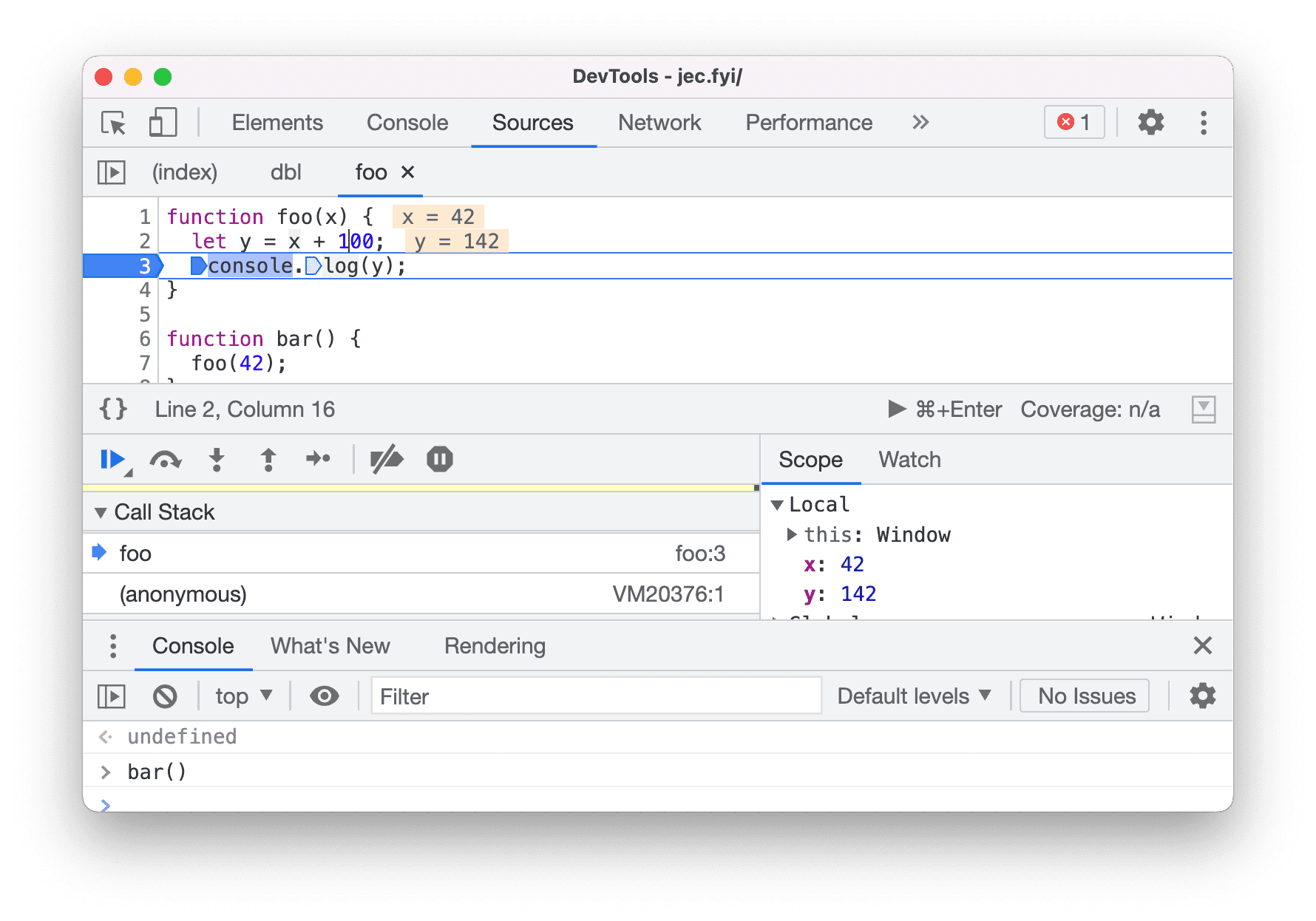Step over the next function call

tap(166, 459)
